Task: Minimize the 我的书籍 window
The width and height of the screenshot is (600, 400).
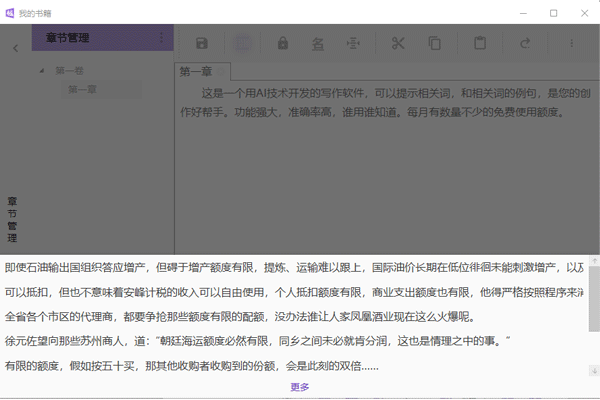Action: click(x=523, y=13)
